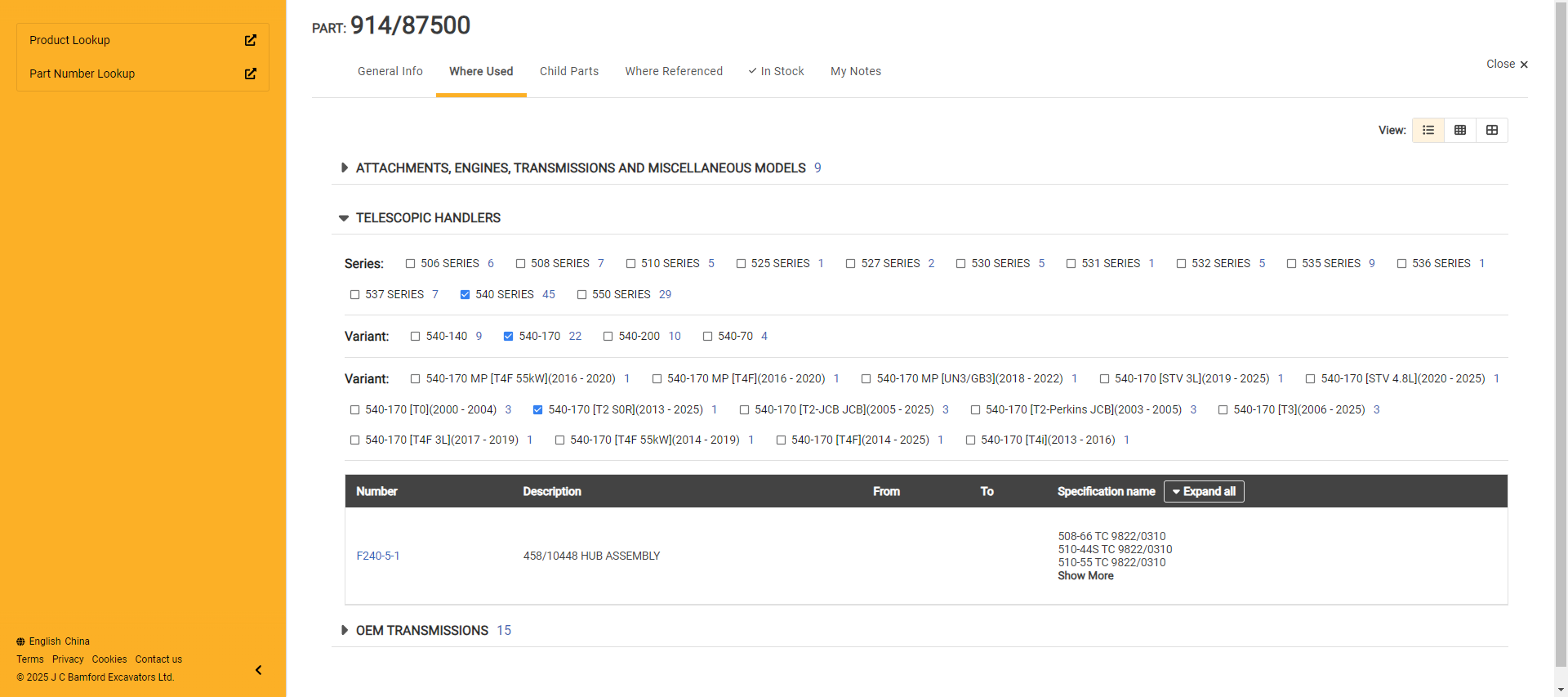Tick the 540-200 variant checkbox
The image size is (1568, 697).
[x=608, y=337]
